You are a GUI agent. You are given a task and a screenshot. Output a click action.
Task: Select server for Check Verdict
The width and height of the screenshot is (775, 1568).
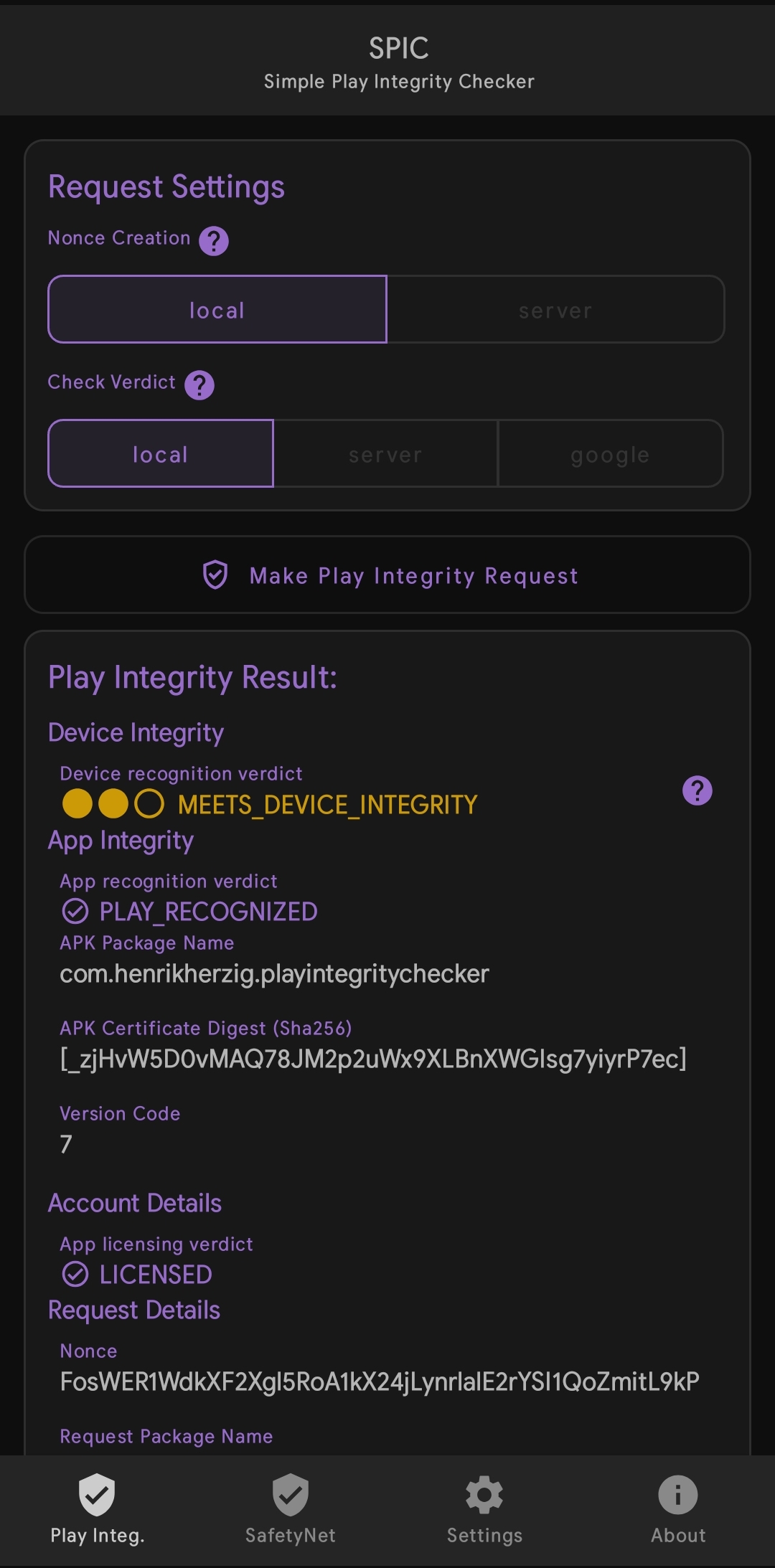pyautogui.click(x=385, y=453)
